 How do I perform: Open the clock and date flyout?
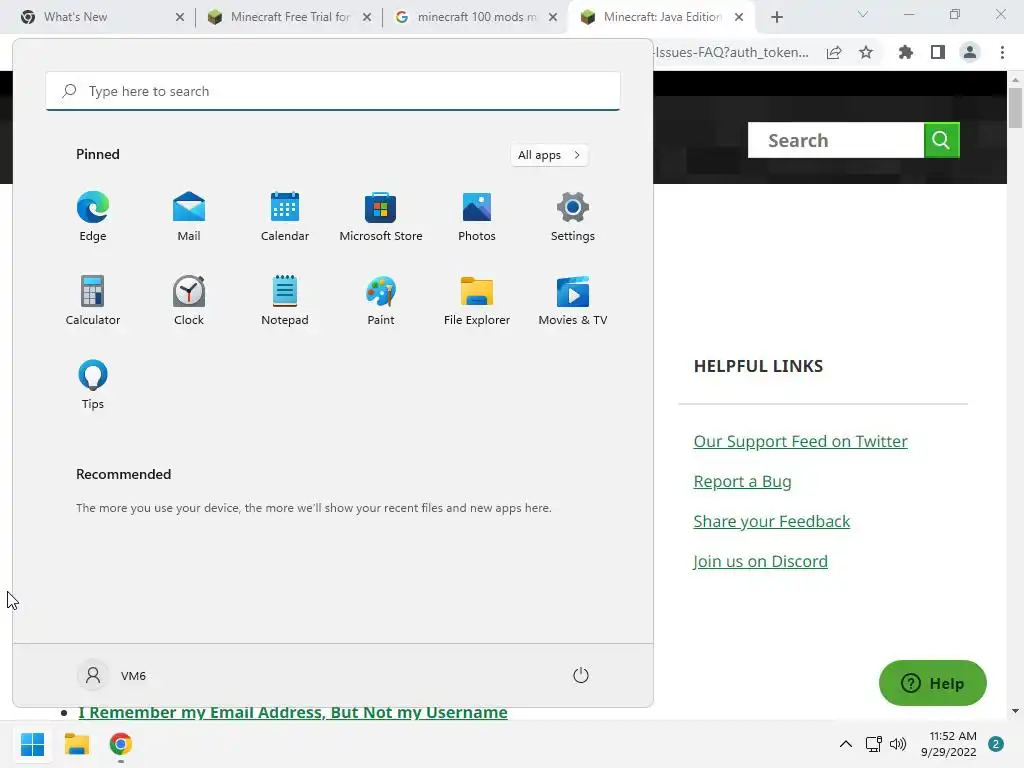[x=949, y=744]
